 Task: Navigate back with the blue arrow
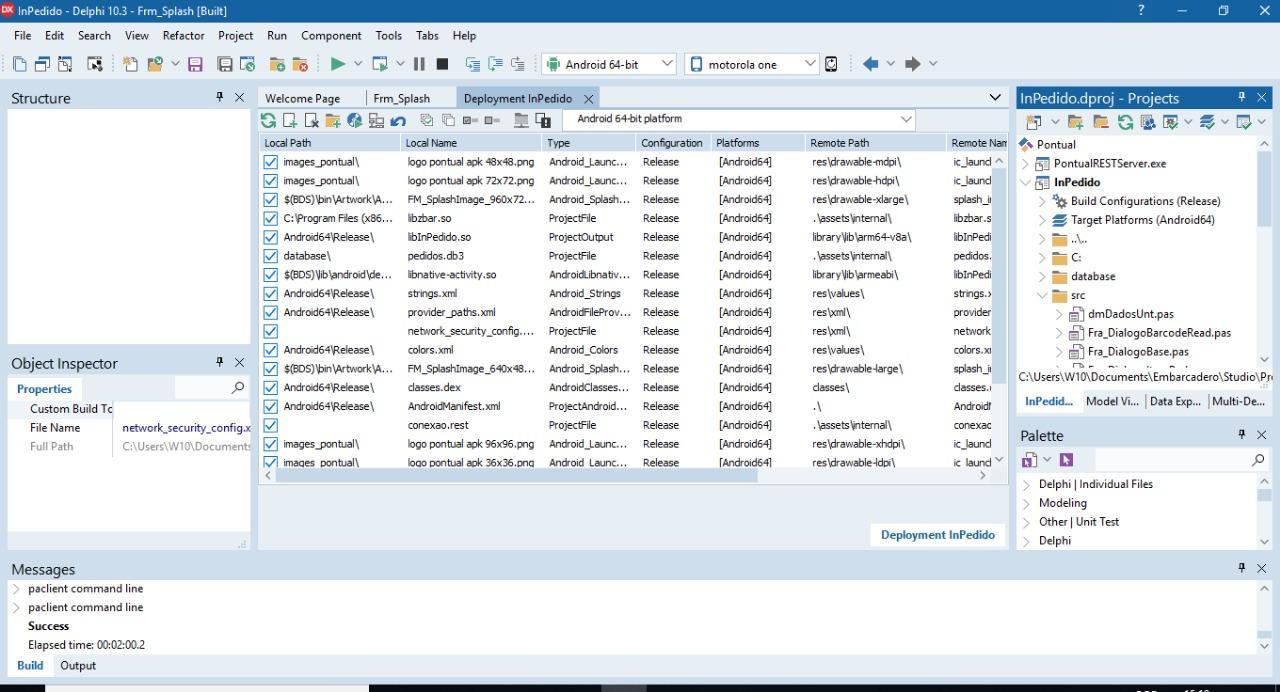(870, 64)
